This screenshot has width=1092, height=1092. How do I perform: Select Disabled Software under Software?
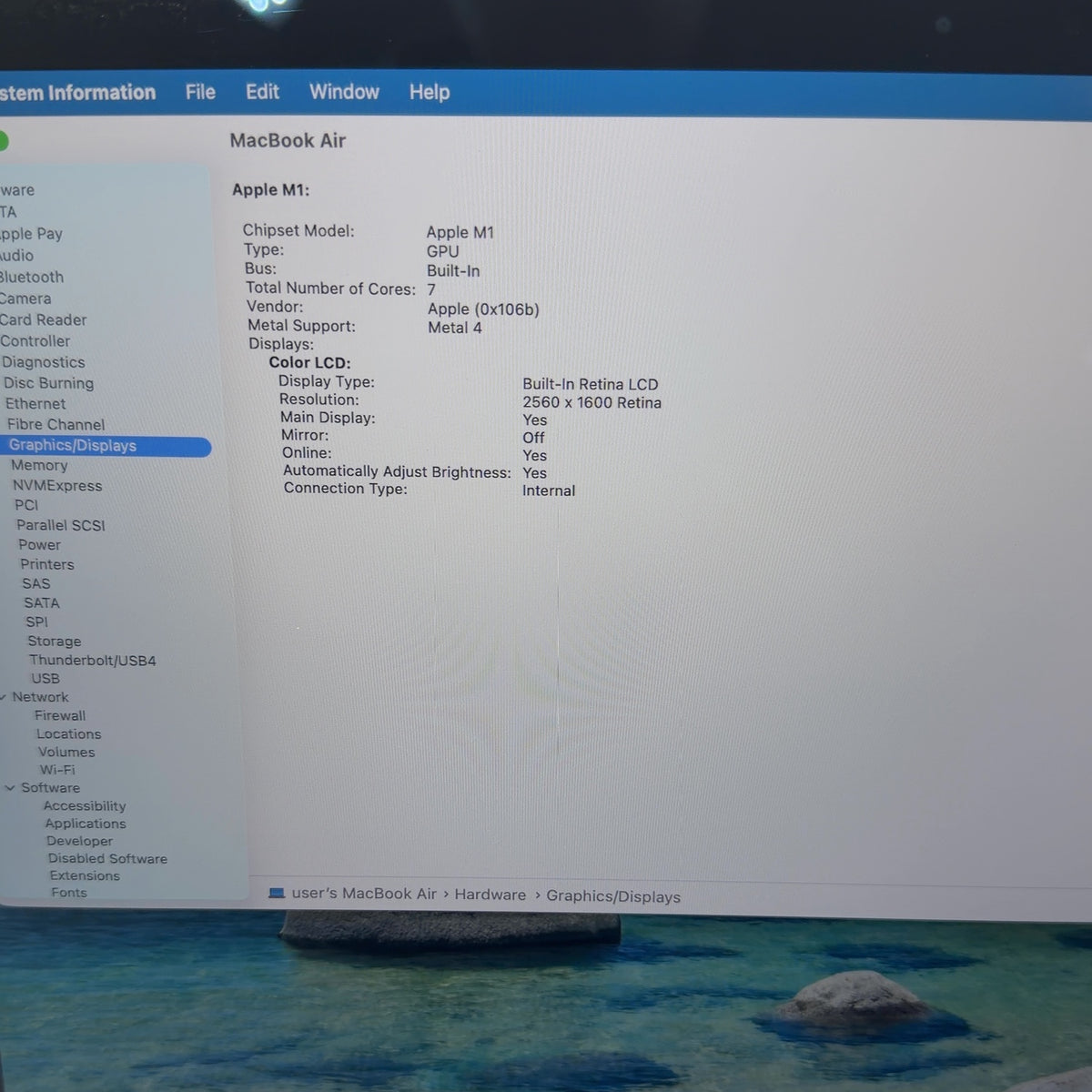point(107,858)
